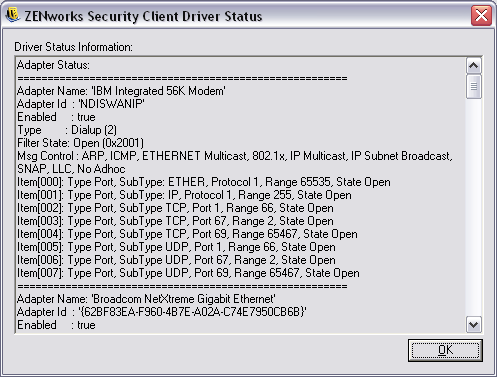The height and width of the screenshot is (377, 497).
Task: Click the Filter State Open (0x2001) line
Action: point(80,143)
